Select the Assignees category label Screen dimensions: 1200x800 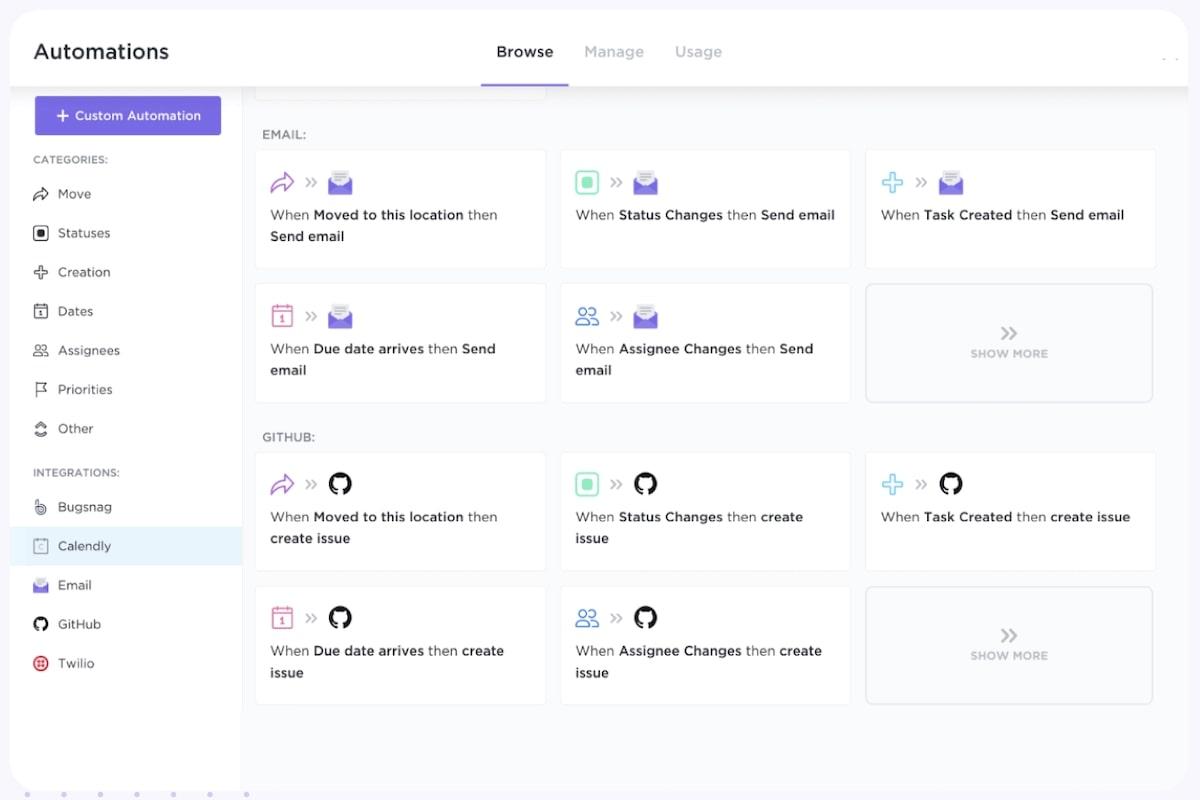coord(88,350)
